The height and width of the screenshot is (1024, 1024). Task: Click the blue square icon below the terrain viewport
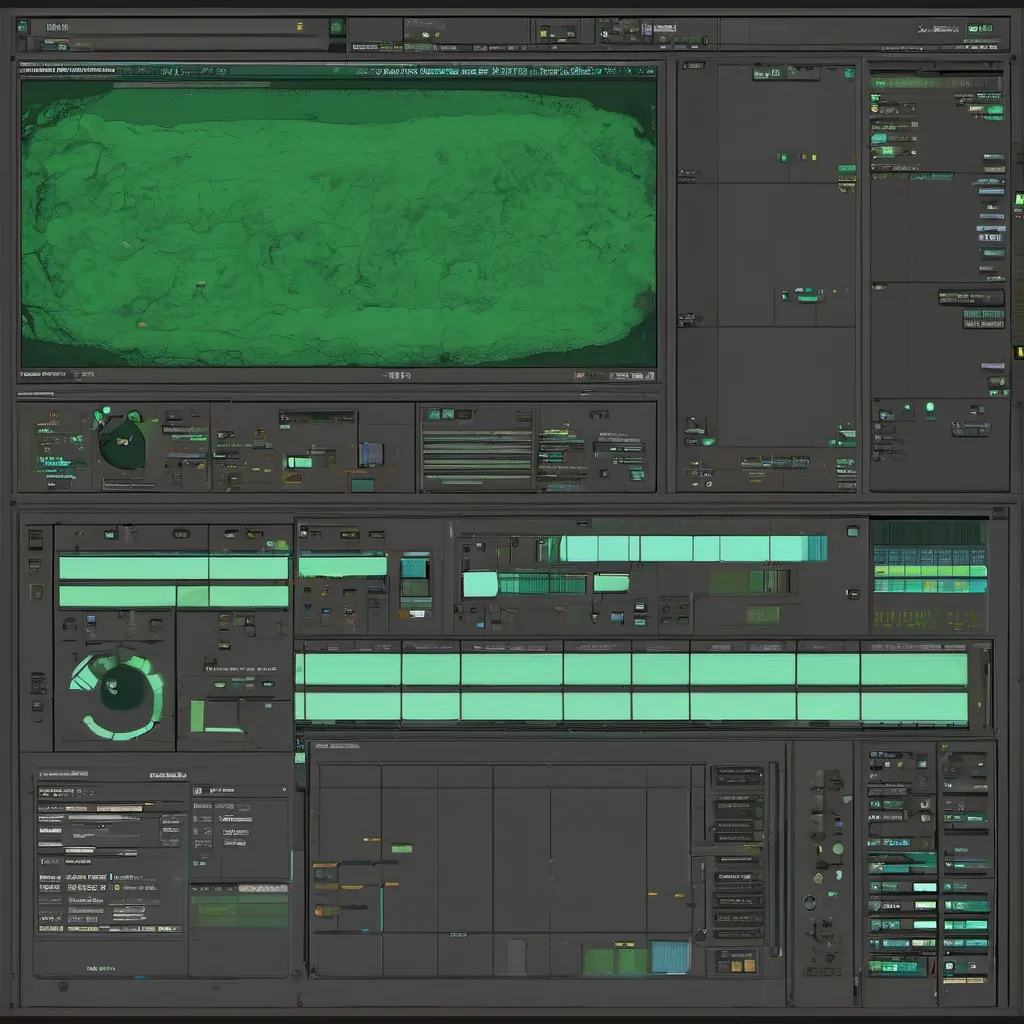click(x=371, y=454)
